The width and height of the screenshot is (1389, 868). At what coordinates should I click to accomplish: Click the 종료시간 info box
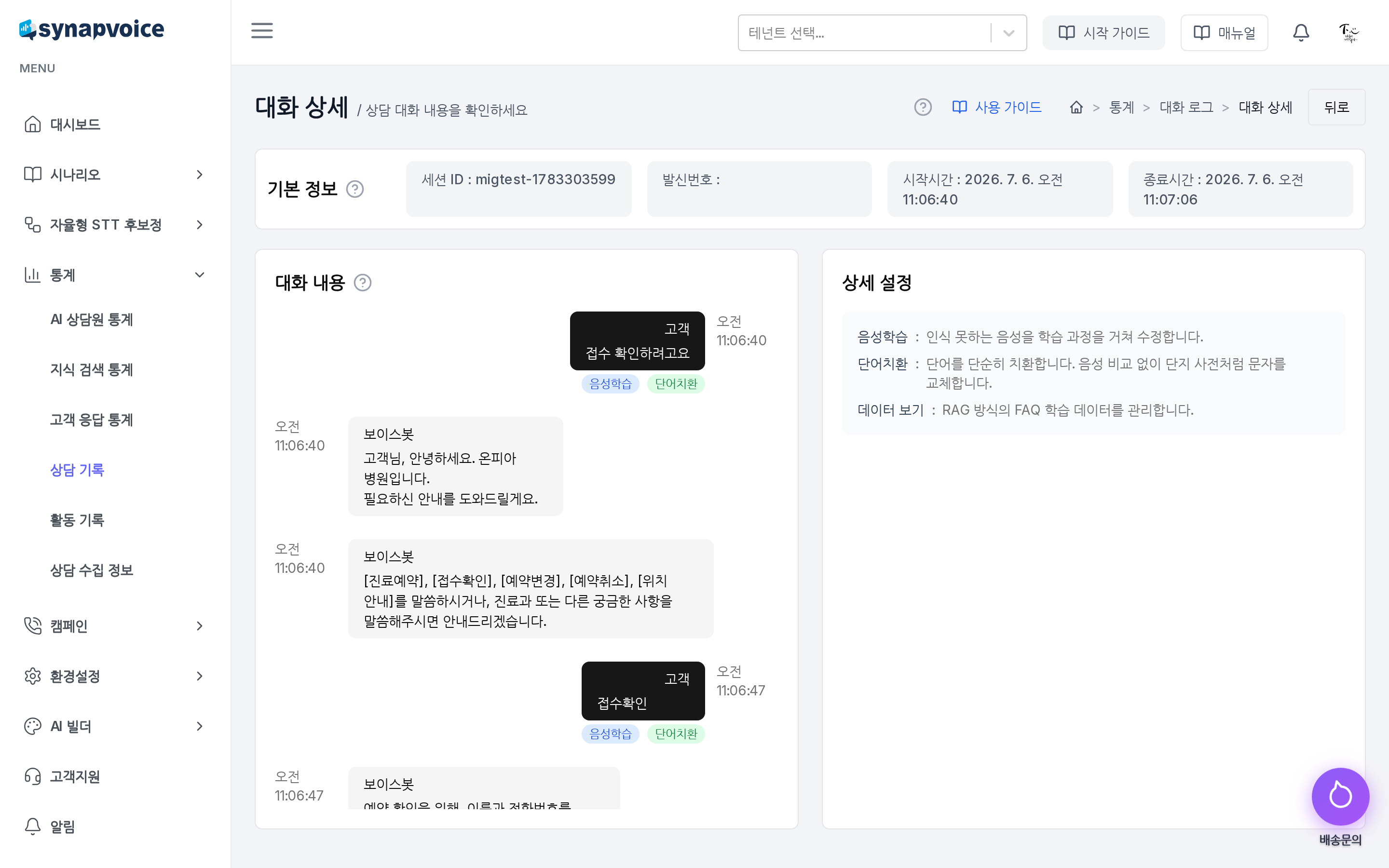click(x=1240, y=189)
